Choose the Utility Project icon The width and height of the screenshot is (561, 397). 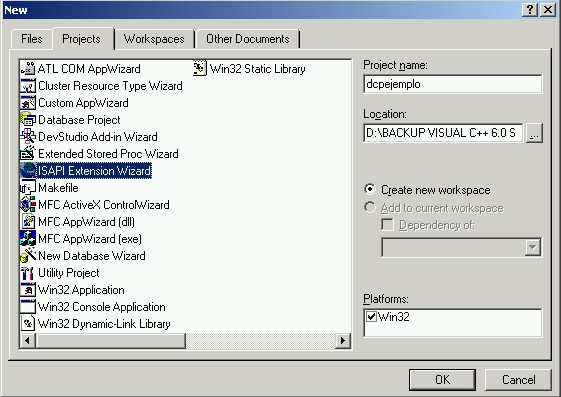click(28, 273)
